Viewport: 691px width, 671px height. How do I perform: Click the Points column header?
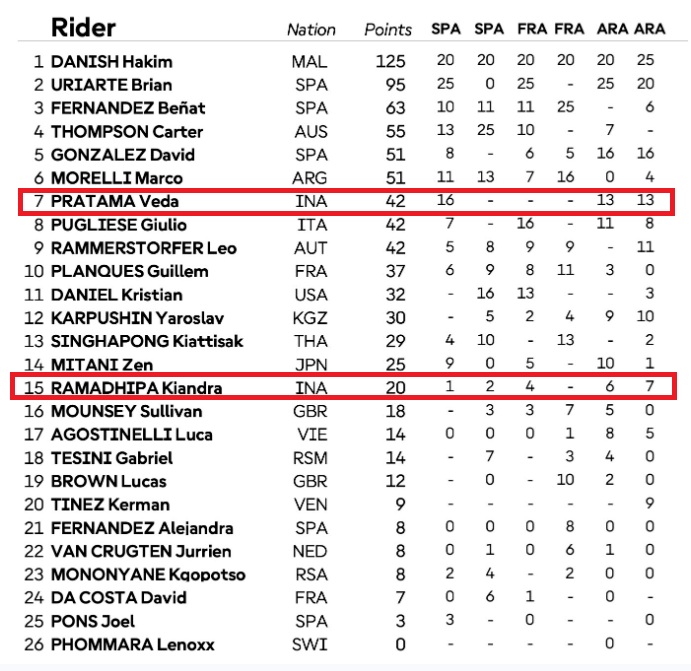(388, 30)
